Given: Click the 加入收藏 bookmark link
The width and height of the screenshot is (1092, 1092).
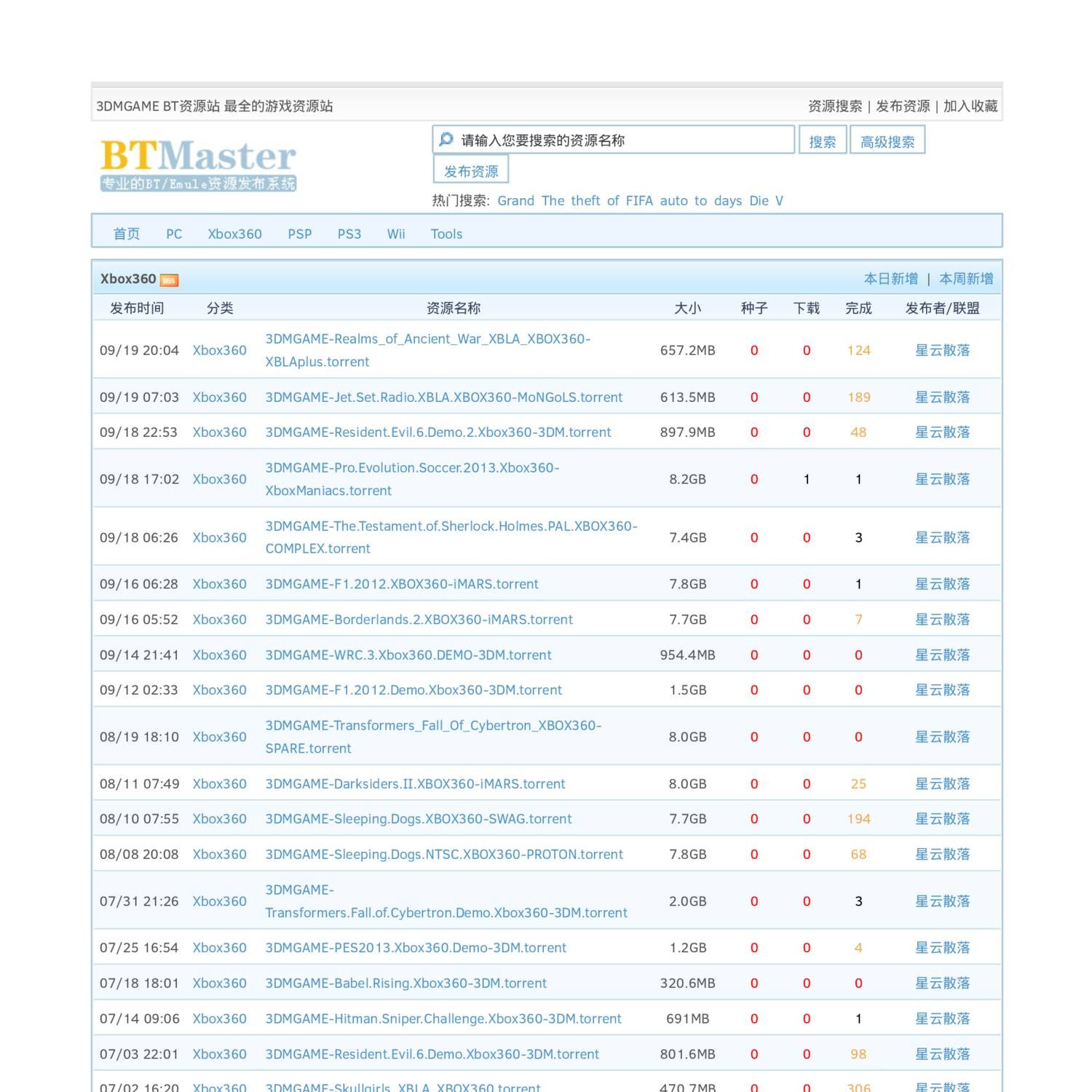Looking at the screenshot, I should click(x=971, y=106).
